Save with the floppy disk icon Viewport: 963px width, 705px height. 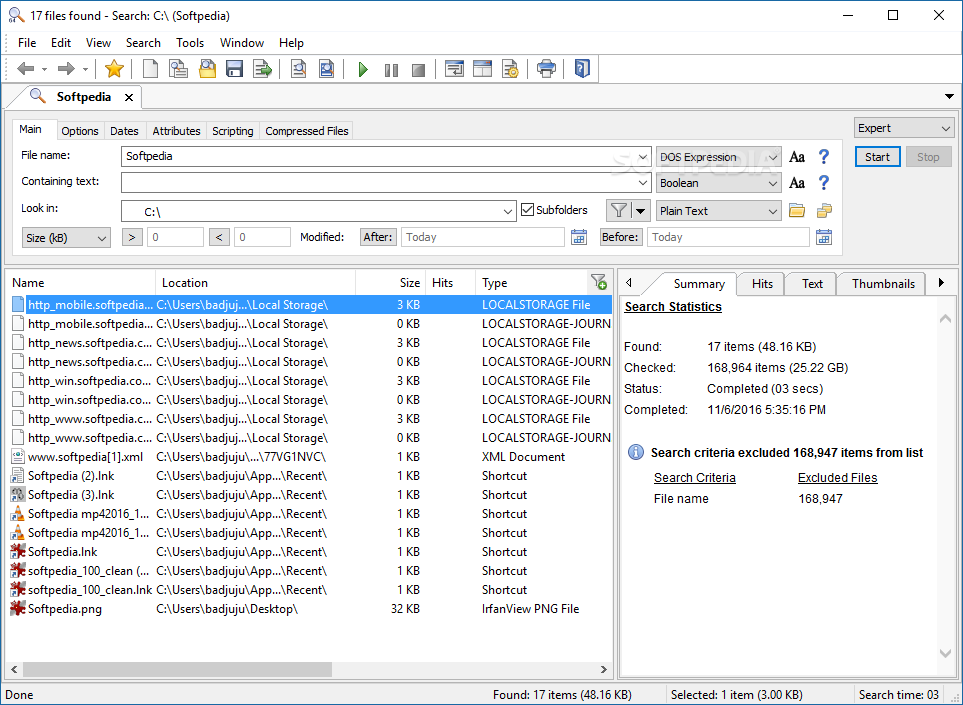click(x=235, y=69)
